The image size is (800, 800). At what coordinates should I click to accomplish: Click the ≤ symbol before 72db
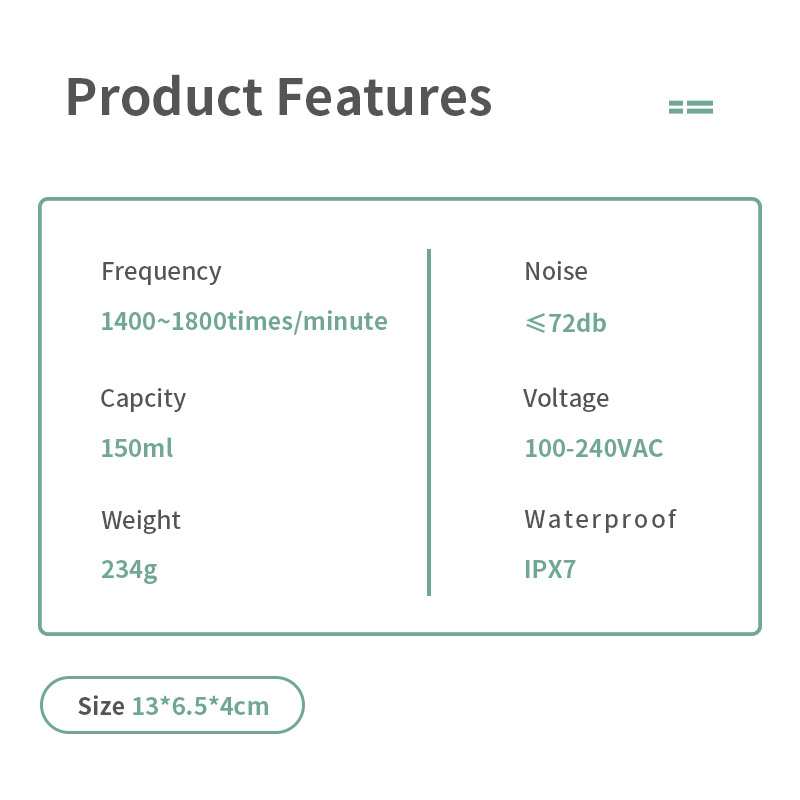[x=535, y=323]
